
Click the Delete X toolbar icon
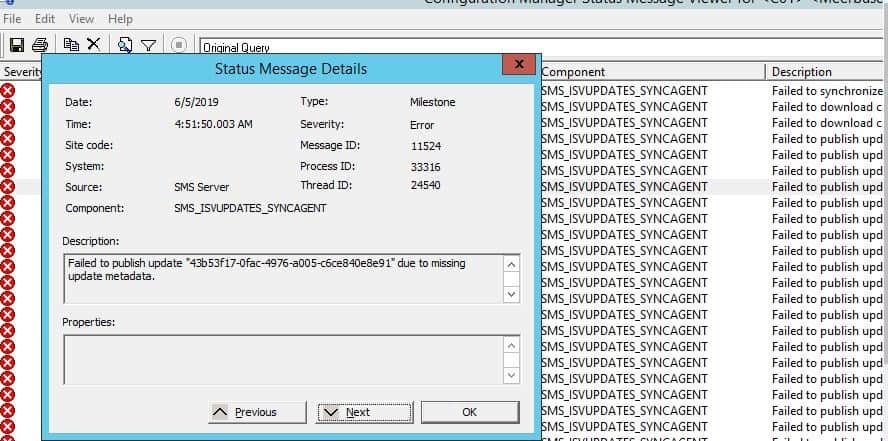[x=93, y=44]
